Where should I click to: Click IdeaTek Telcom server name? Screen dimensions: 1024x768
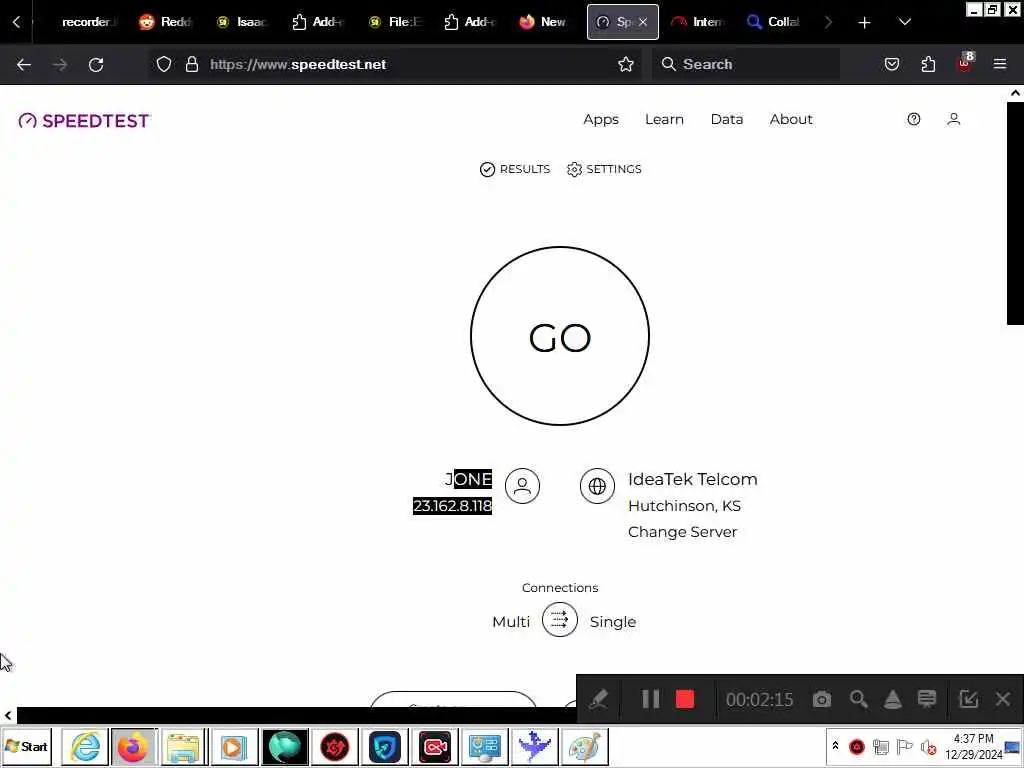tap(692, 479)
